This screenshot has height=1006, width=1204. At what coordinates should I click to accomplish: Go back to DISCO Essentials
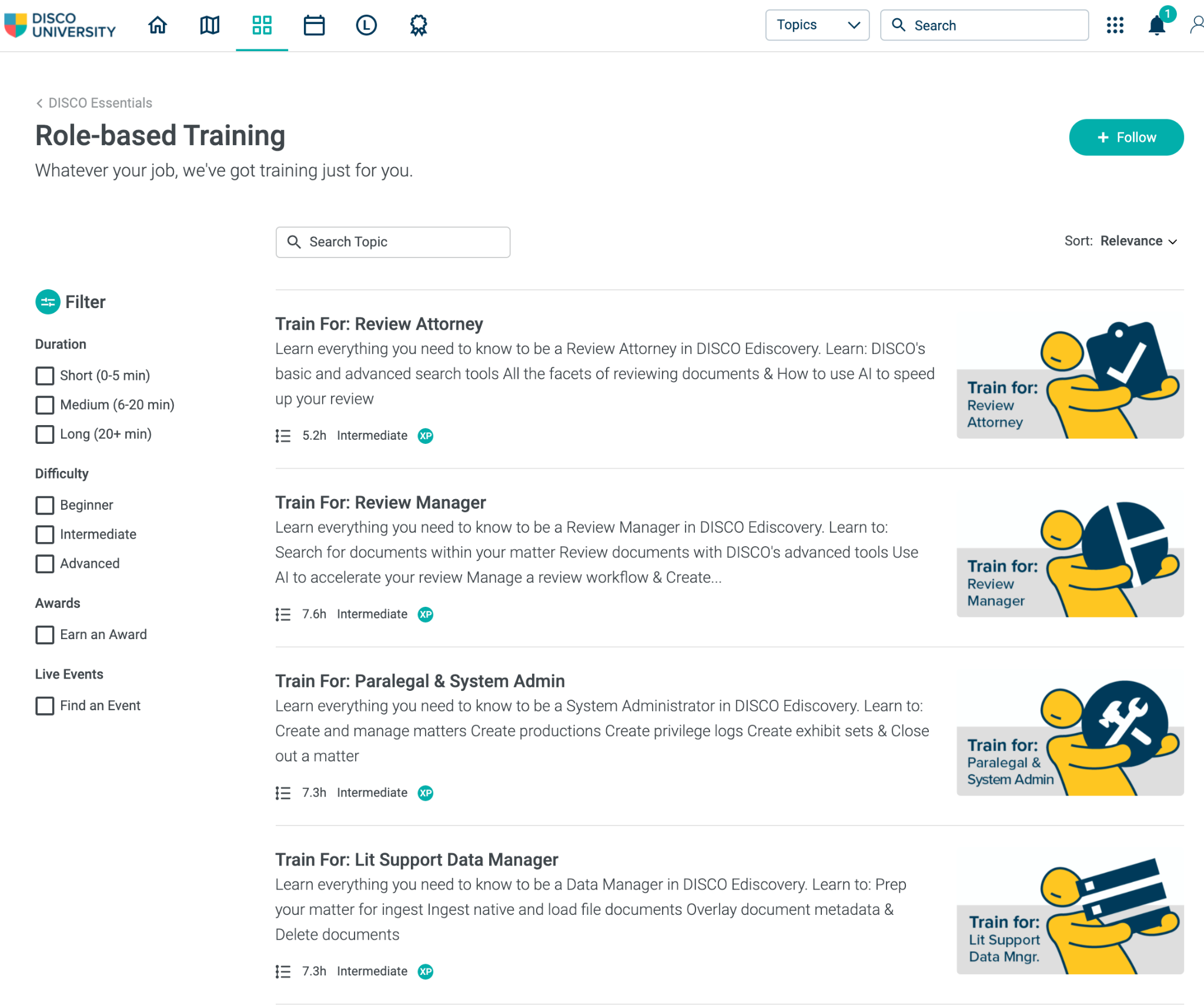coord(94,103)
